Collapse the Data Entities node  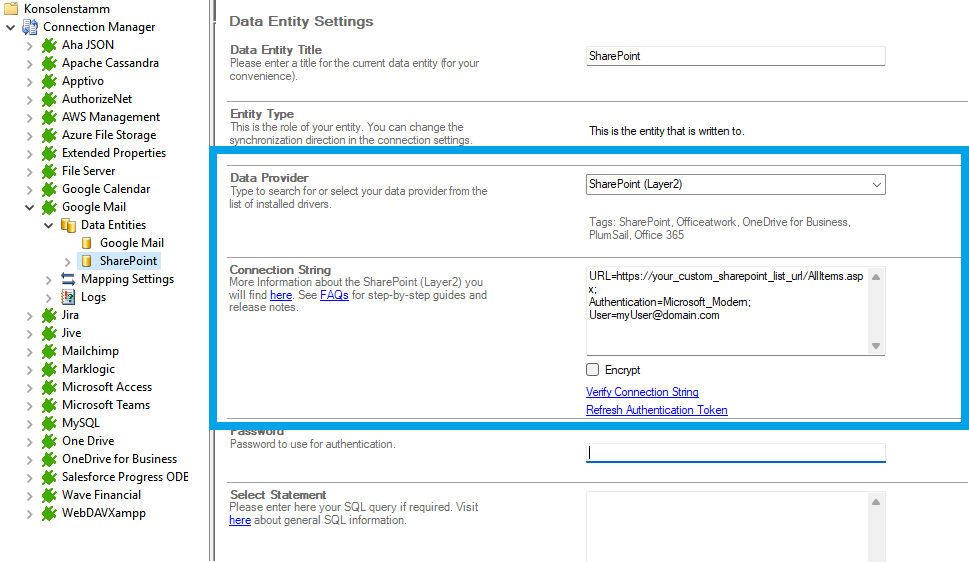pos(48,225)
